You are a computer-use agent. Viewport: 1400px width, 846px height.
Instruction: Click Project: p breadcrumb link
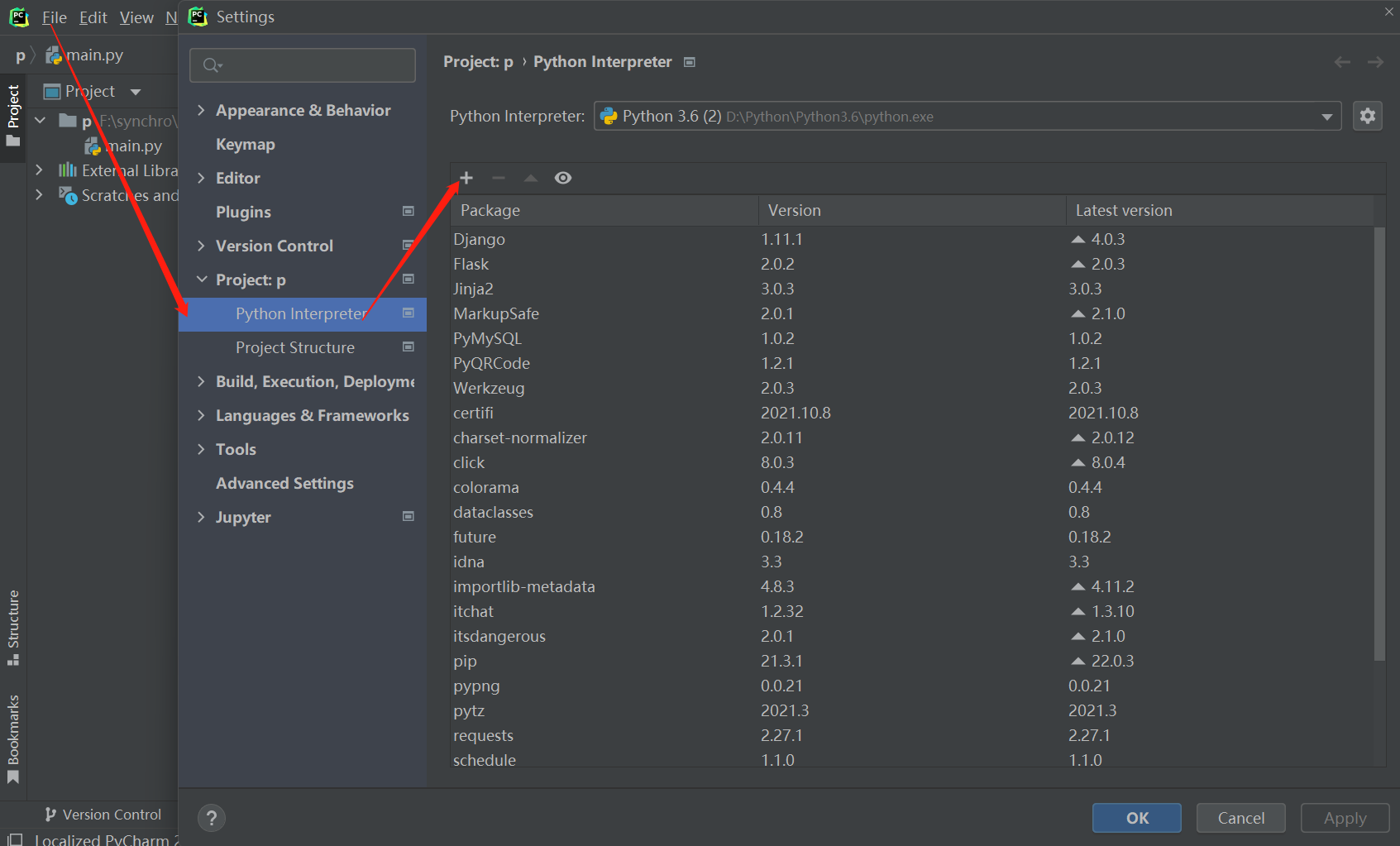(478, 62)
